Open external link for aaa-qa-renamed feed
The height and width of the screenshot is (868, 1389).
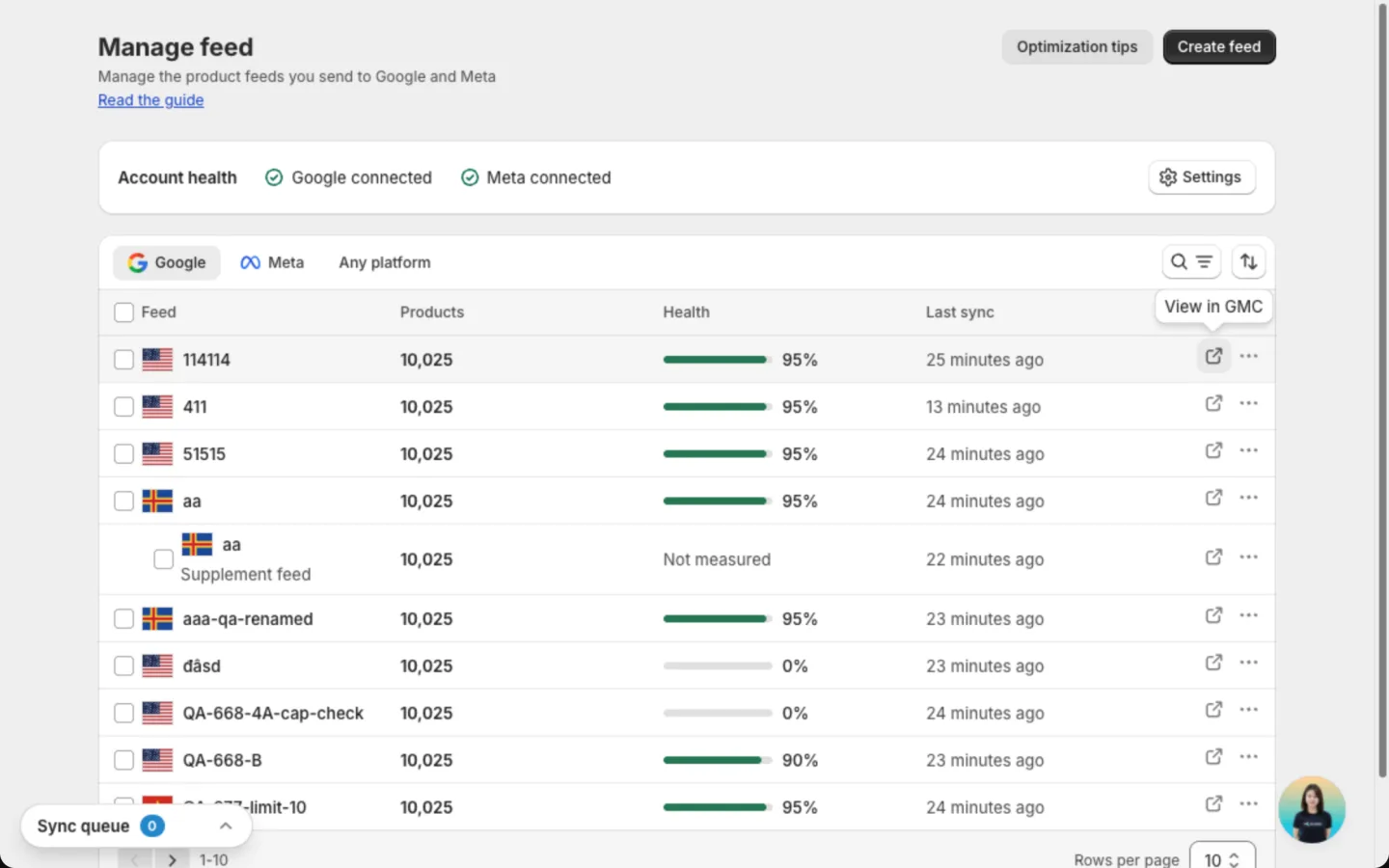coord(1213,615)
